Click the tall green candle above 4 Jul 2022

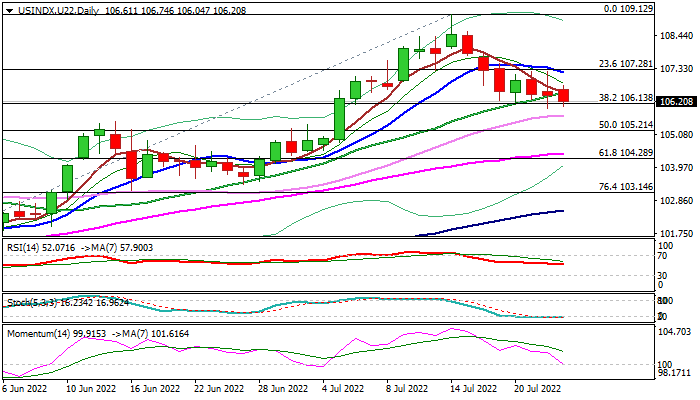tap(339, 119)
